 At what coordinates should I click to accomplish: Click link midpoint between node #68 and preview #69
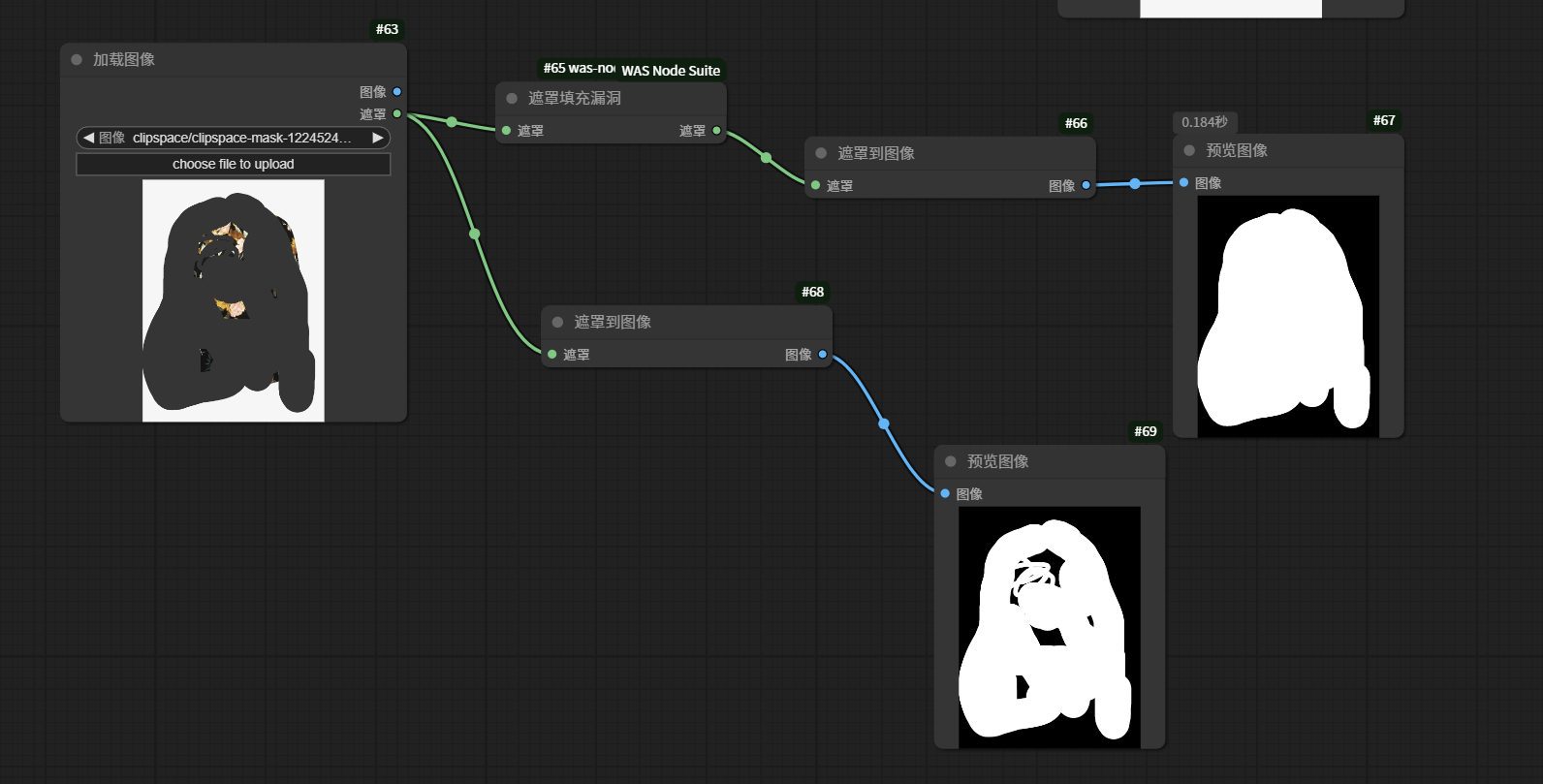(x=884, y=423)
